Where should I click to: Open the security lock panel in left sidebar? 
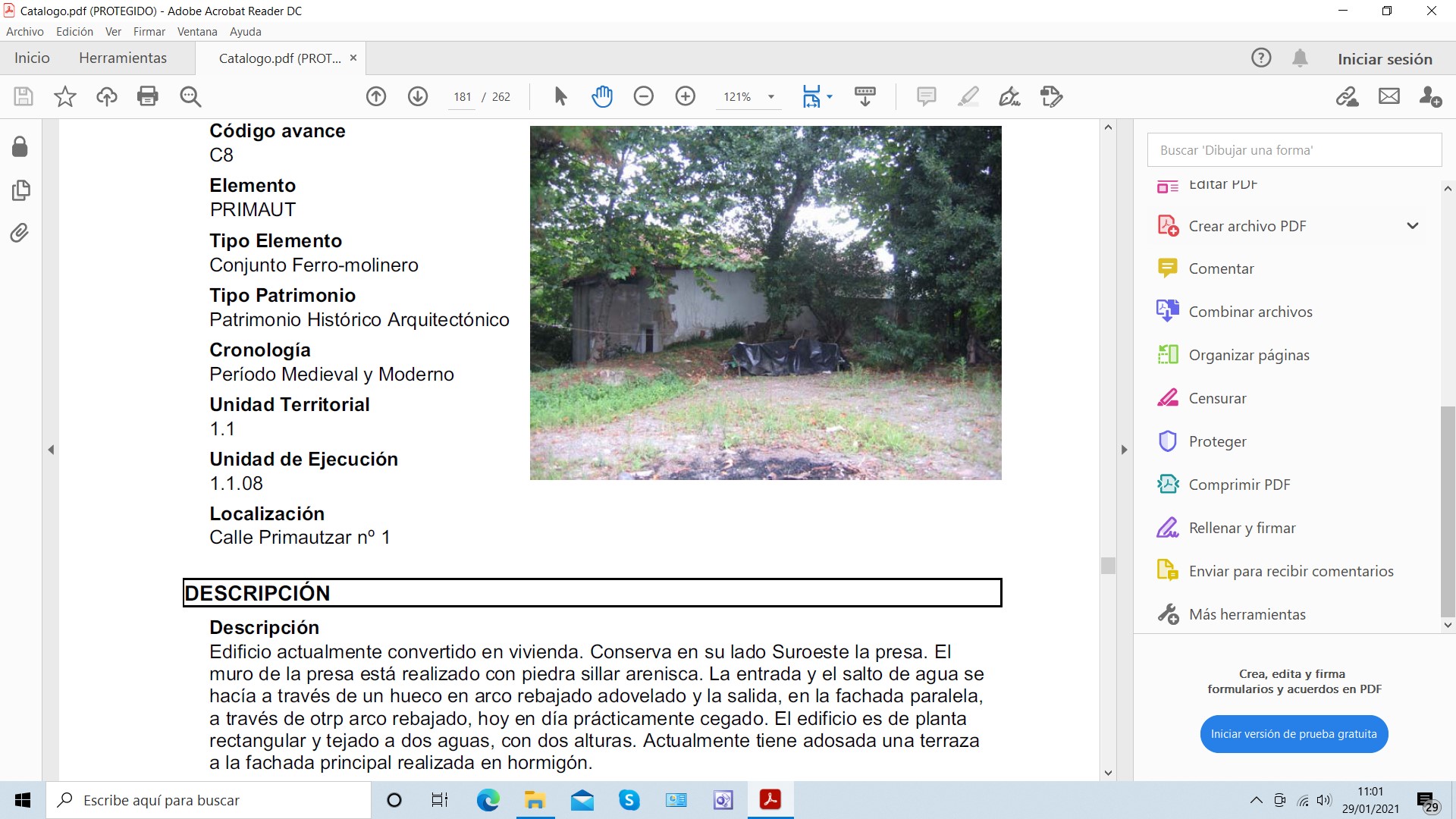coord(20,146)
